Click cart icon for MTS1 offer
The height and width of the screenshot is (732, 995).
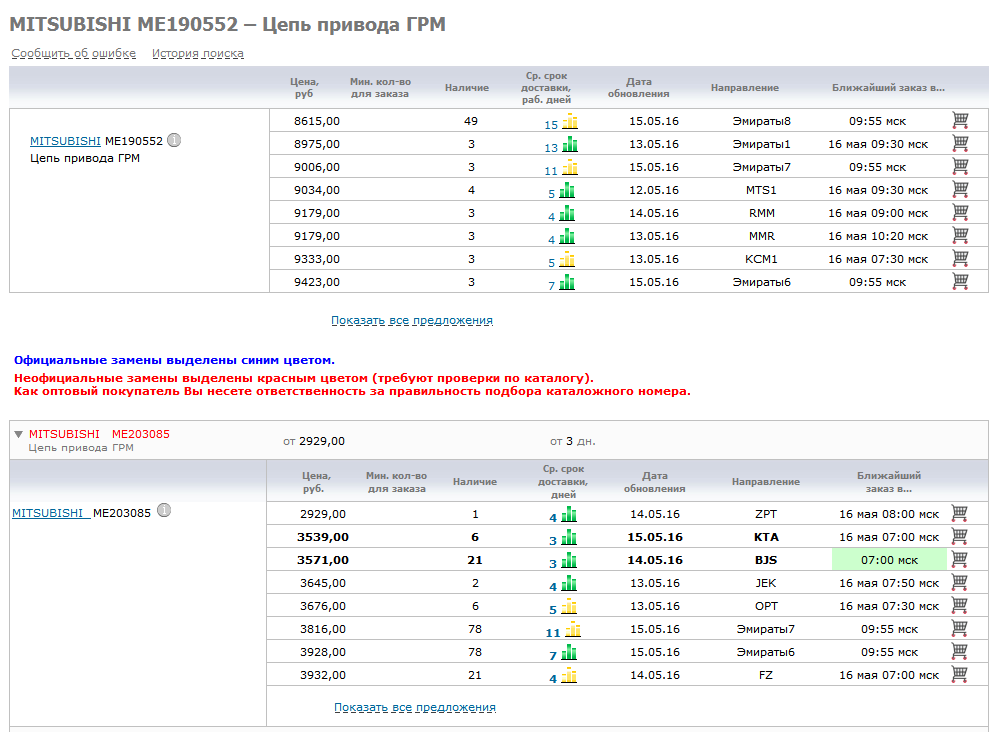pyautogui.click(x=960, y=190)
